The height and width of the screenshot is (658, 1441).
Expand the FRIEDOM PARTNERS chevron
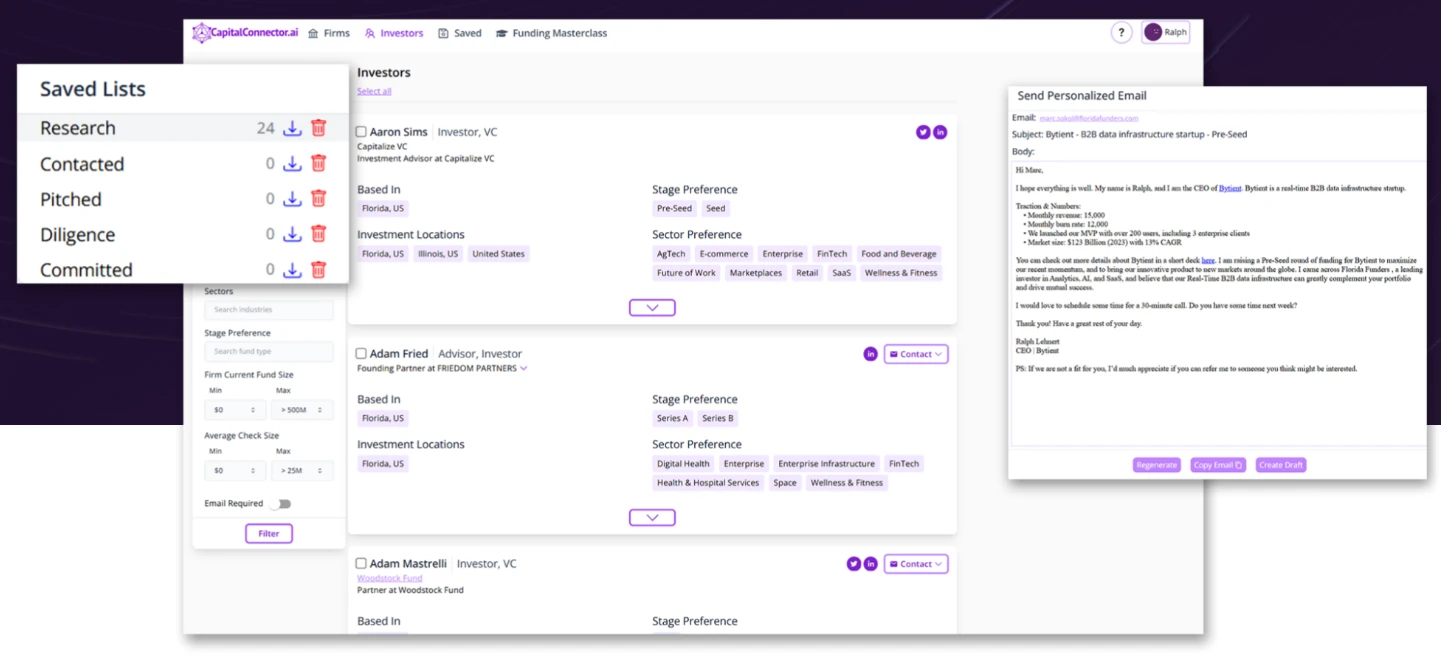pos(524,369)
